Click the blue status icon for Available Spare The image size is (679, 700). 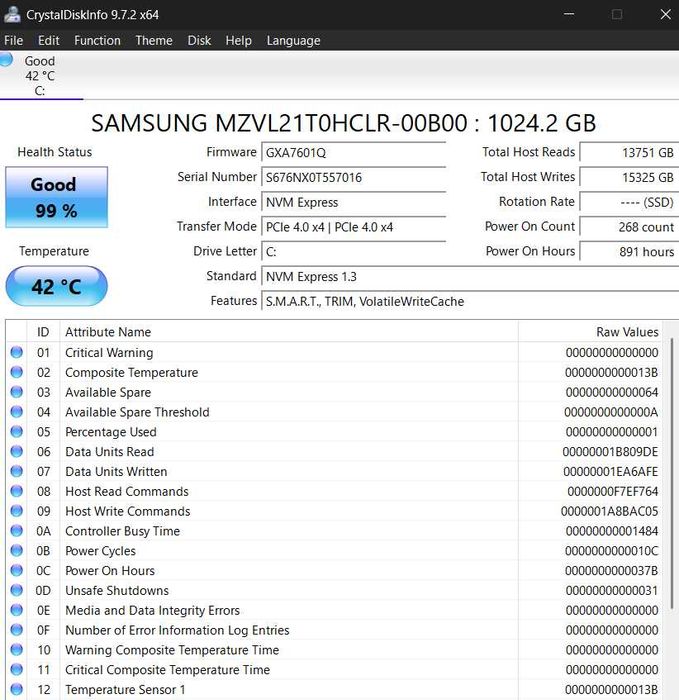17,392
